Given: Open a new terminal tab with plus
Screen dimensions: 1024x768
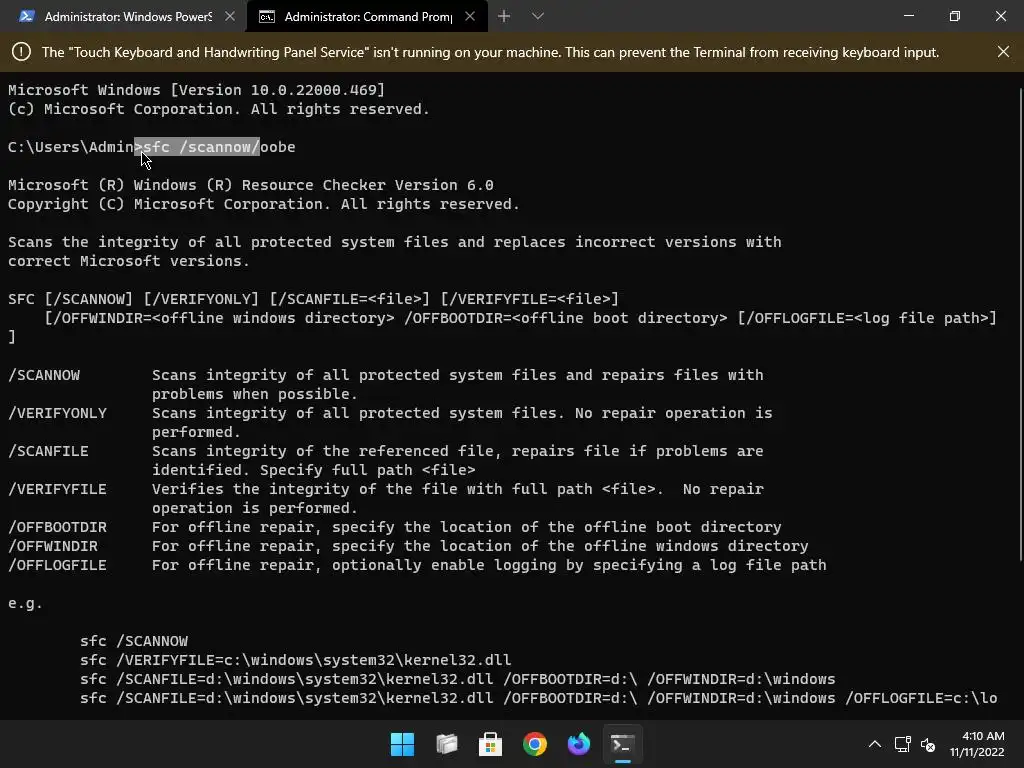Looking at the screenshot, I should tap(504, 16).
